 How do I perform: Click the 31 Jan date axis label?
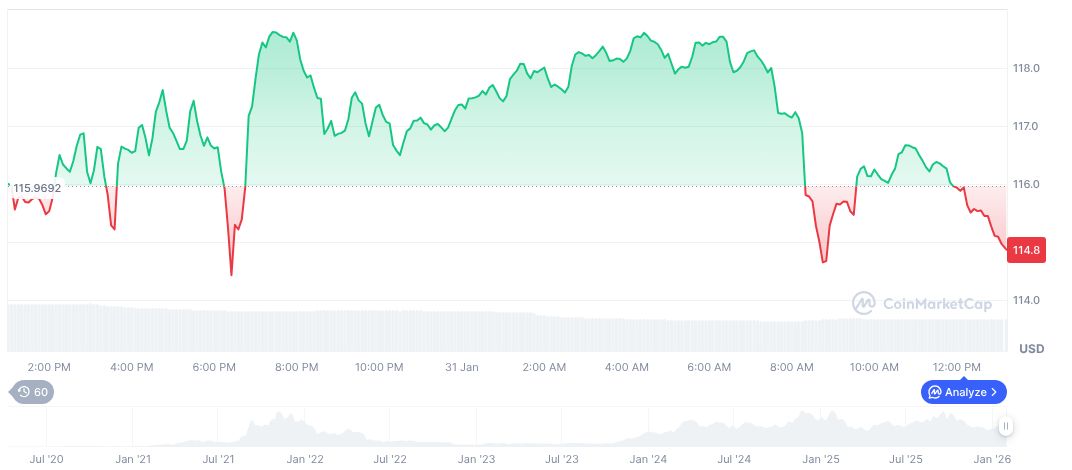pyautogui.click(x=462, y=368)
